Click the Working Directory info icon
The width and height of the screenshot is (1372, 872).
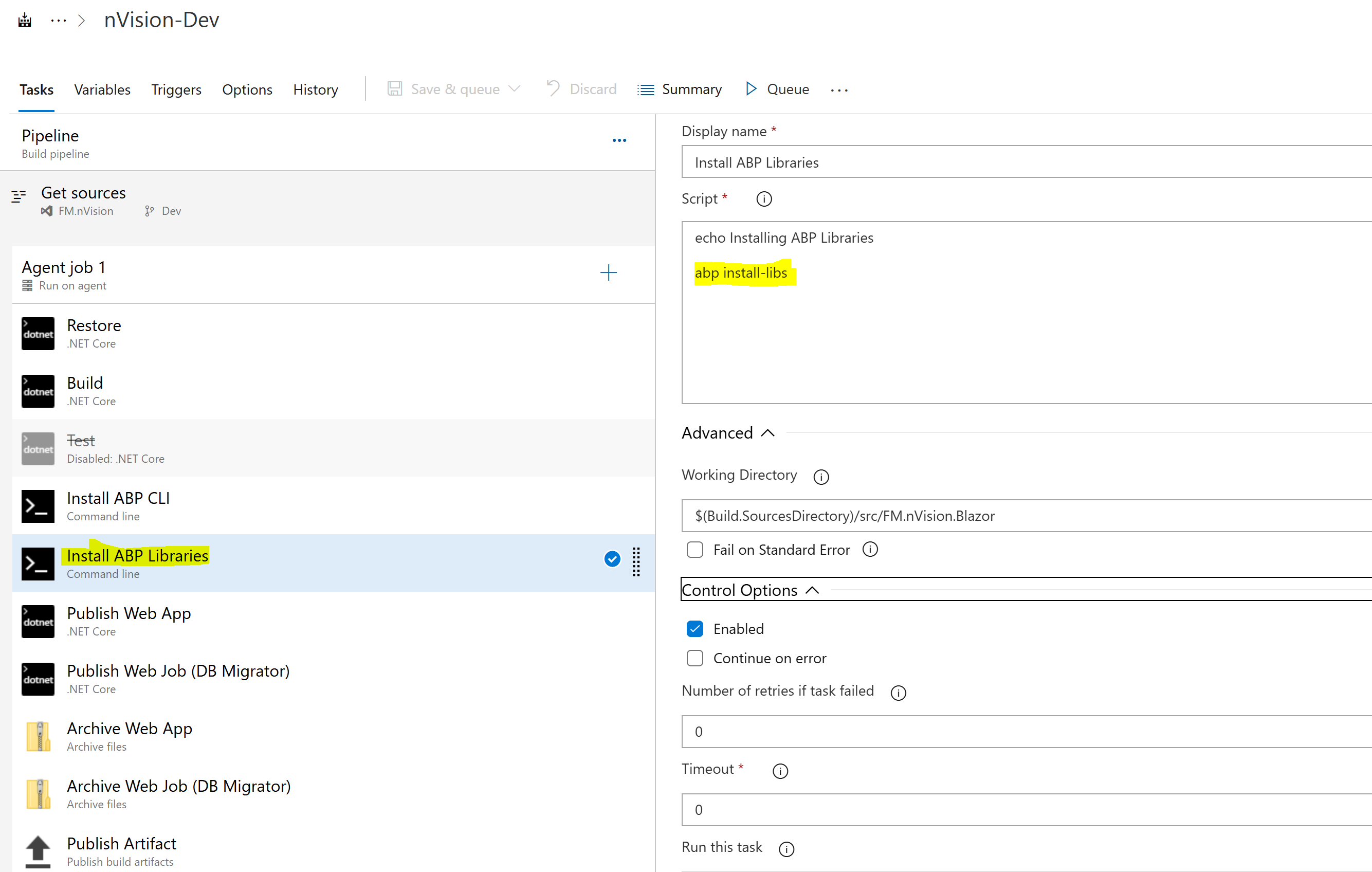point(820,477)
